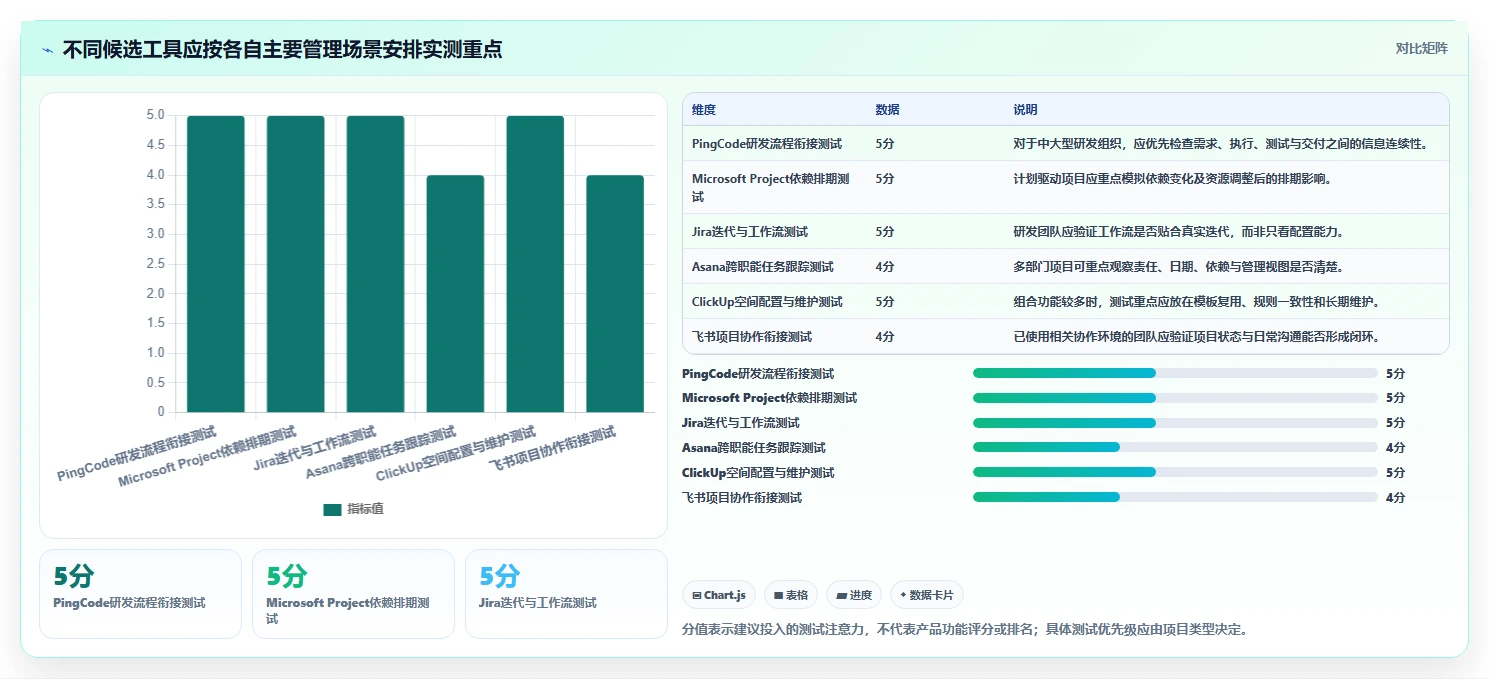Click the footnote starting 分值表示建议投入

tap(965, 629)
